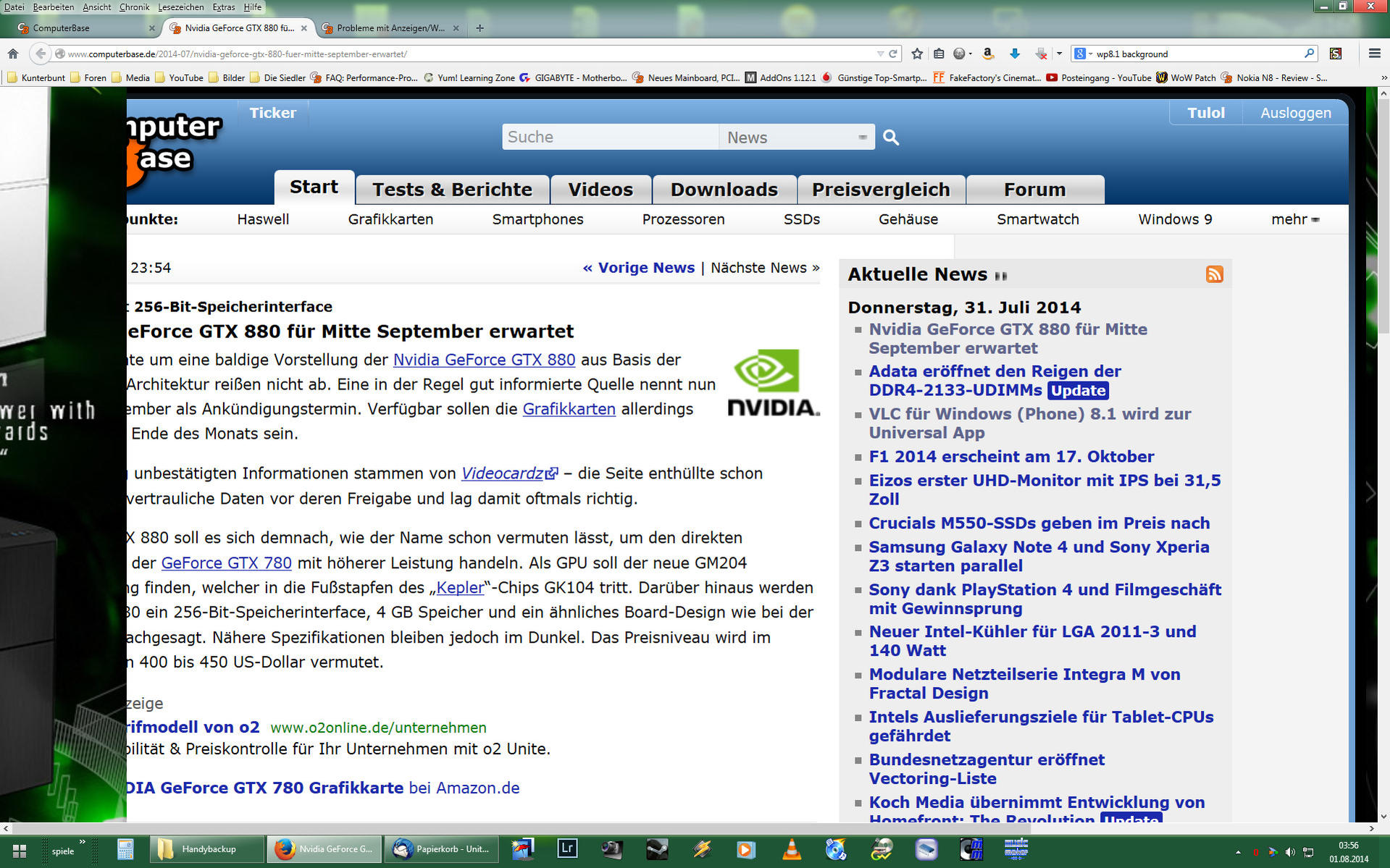Screen dimensions: 1390x868
Task: Click the Amazon toolbar icon
Action: click(x=987, y=54)
